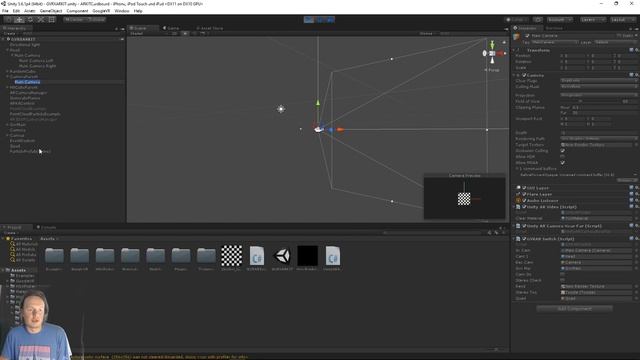Image resolution: width=640 pixels, height=360 pixels.
Task: Open the Layer dropdown in Inspector header
Action: point(616,42)
